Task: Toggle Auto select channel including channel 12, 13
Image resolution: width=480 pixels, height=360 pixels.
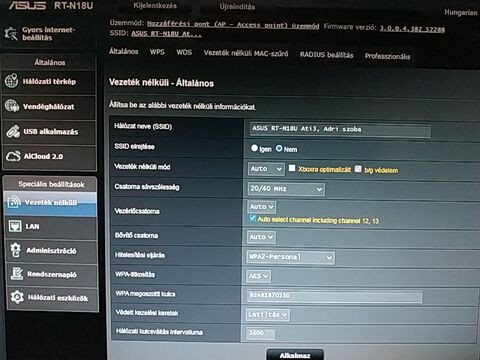Action: (252, 219)
